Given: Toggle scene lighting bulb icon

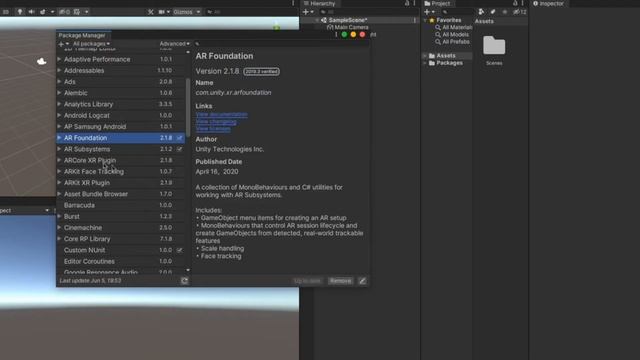Looking at the screenshot, I should [20, 12].
